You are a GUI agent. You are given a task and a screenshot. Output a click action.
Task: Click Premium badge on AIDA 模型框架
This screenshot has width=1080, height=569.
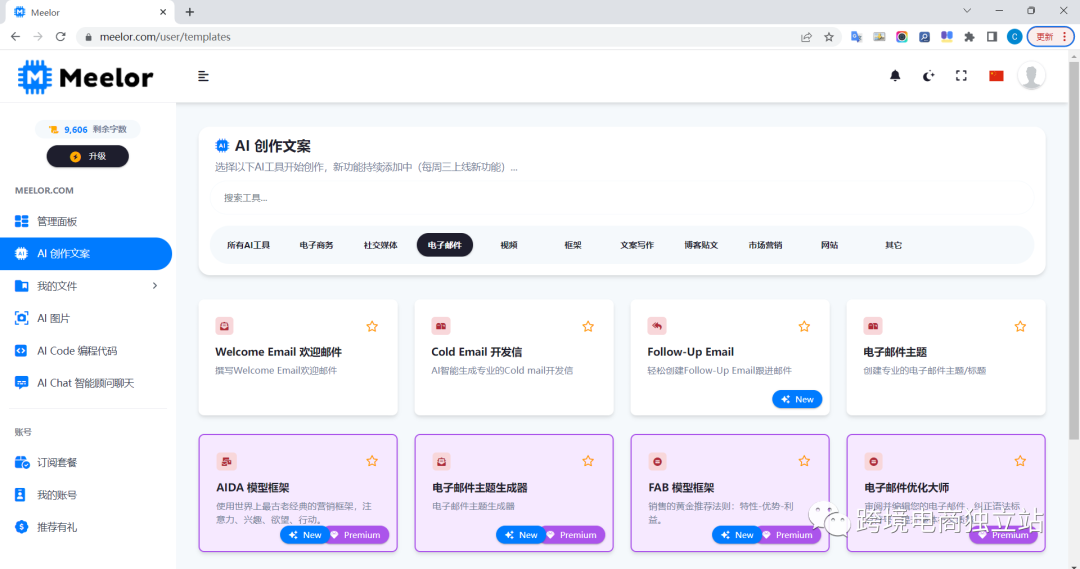coord(358,535)
